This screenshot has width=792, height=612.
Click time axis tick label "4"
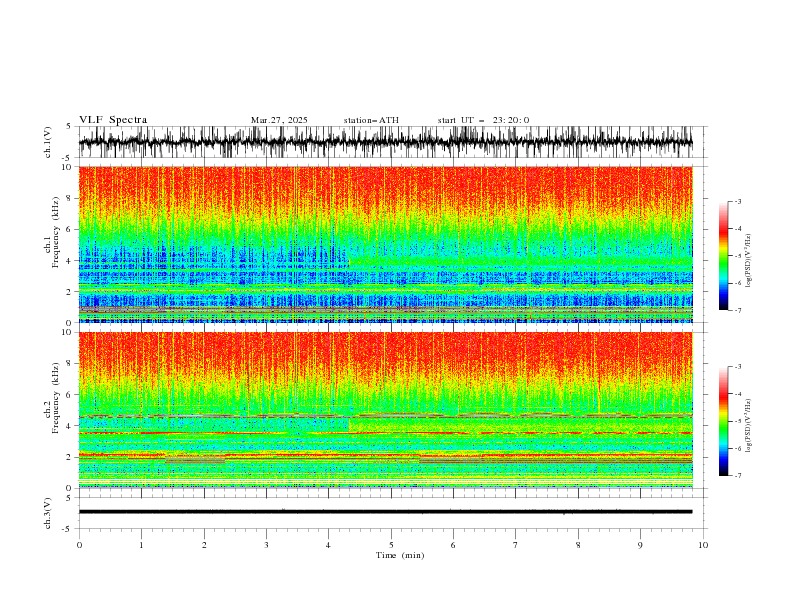click(x=328, y=545)
